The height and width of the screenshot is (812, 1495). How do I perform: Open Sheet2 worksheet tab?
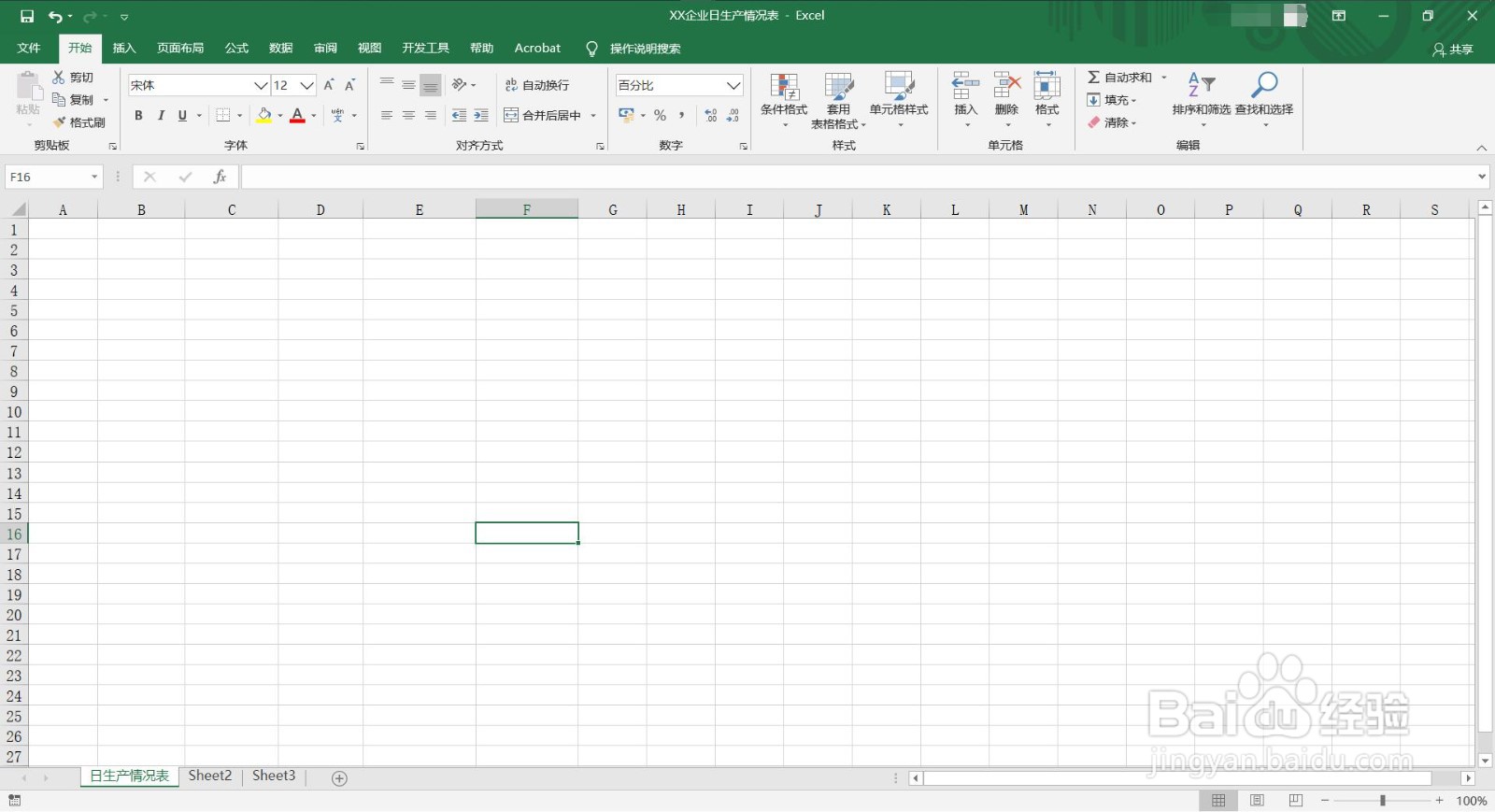pyautogui.click(x=210, y=776)
